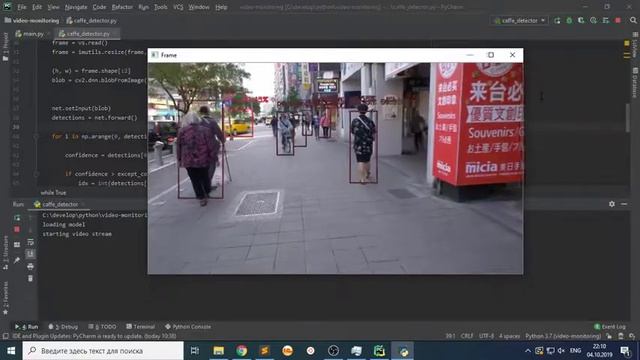This screenshot has width=640, height=360.
Task: Select the caffe_detector.py editor tab
Action: coord(87,34)
